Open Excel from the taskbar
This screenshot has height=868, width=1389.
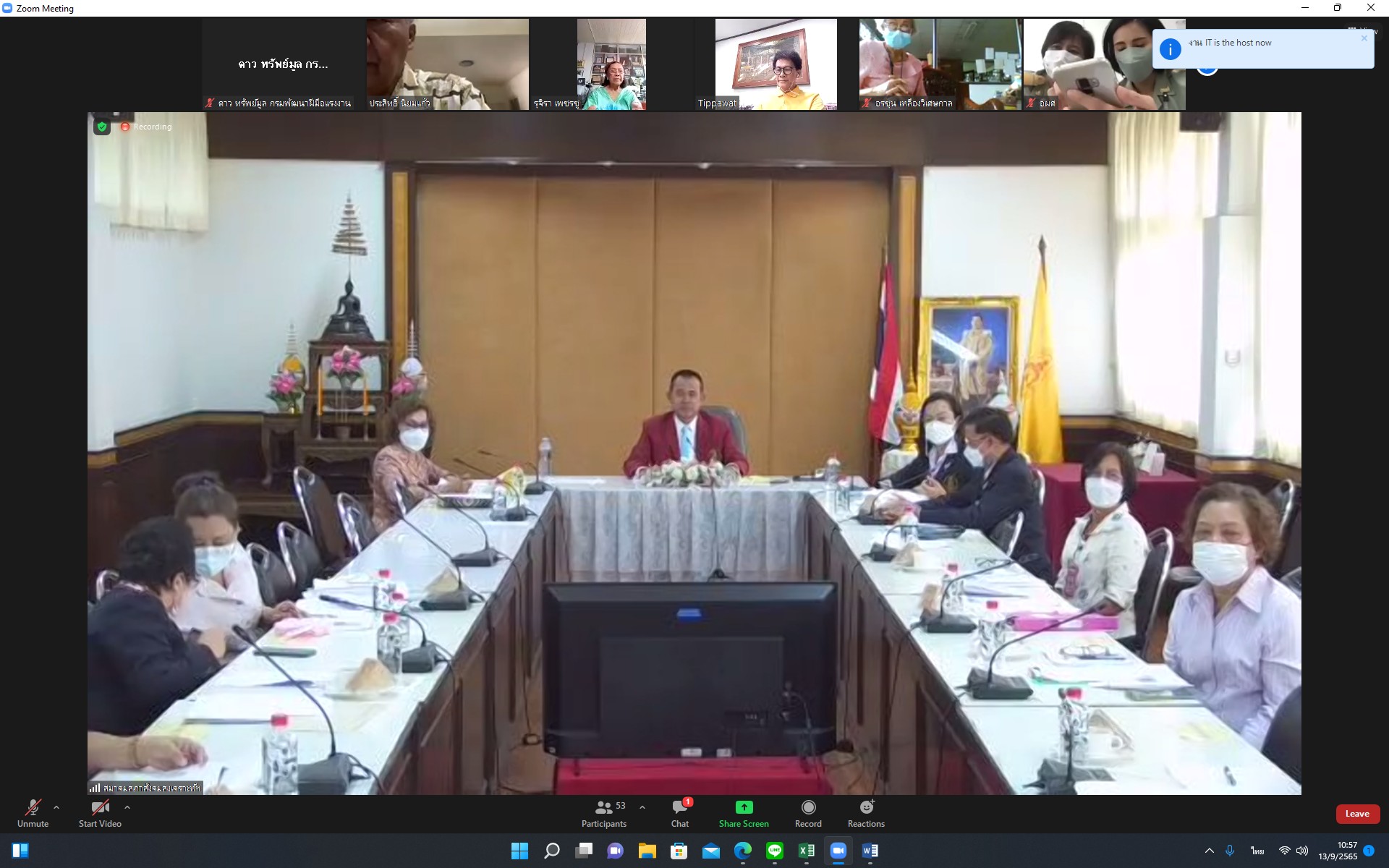point(807,851)
